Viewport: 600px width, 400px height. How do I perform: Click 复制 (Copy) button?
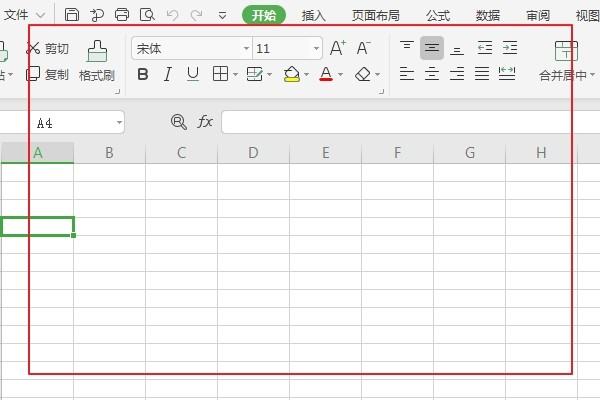(47, 74)
